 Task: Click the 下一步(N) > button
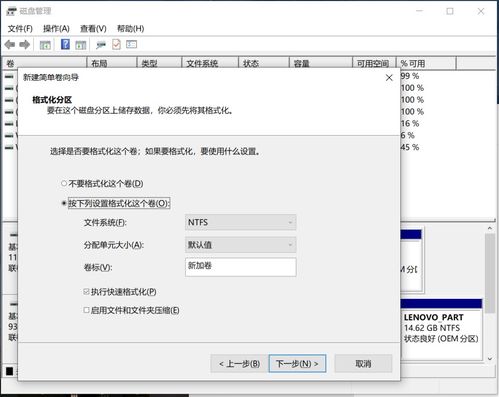(x=297, y=364)
